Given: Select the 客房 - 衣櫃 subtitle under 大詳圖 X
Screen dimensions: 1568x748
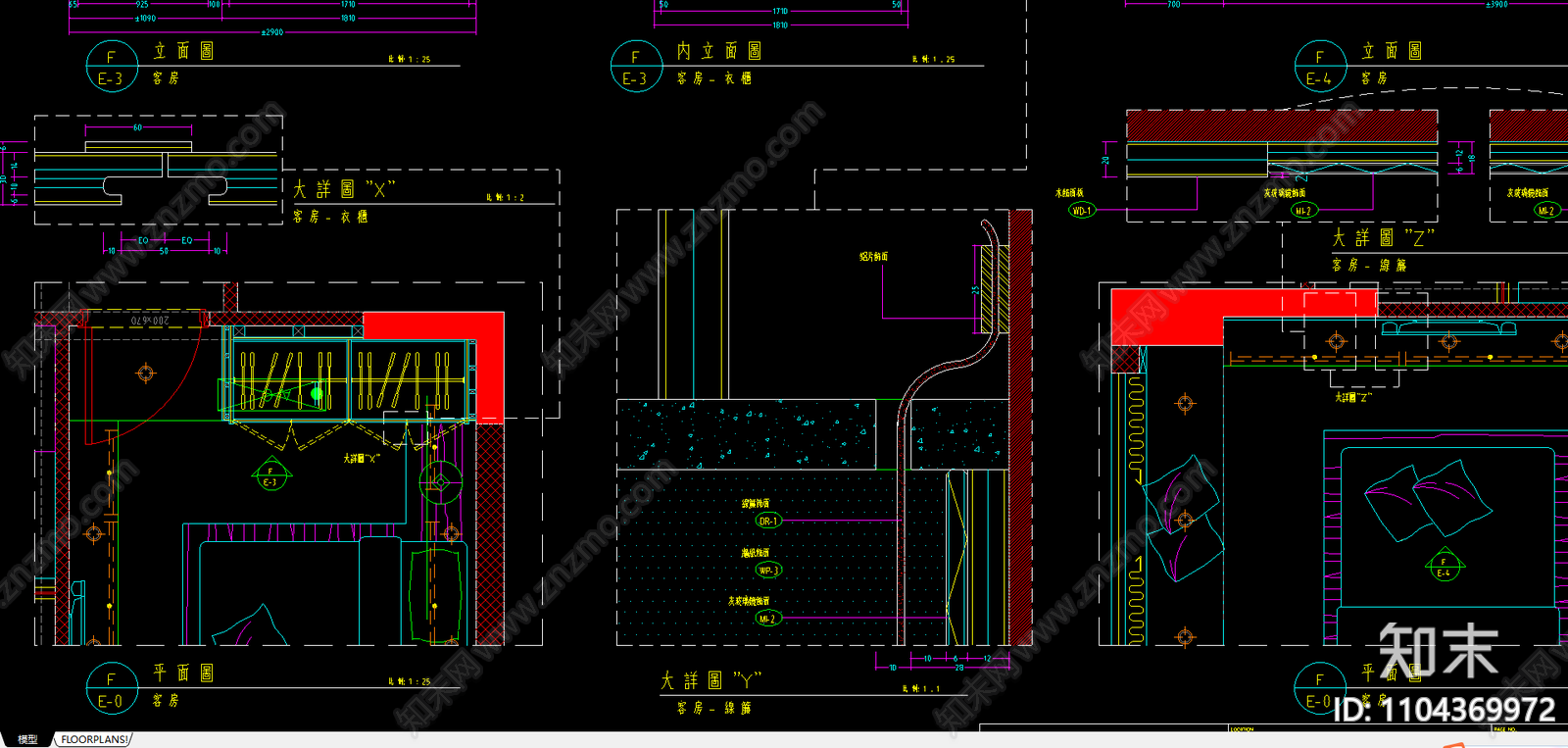Looking at the screenshot, I should click(x=330, y=217).
